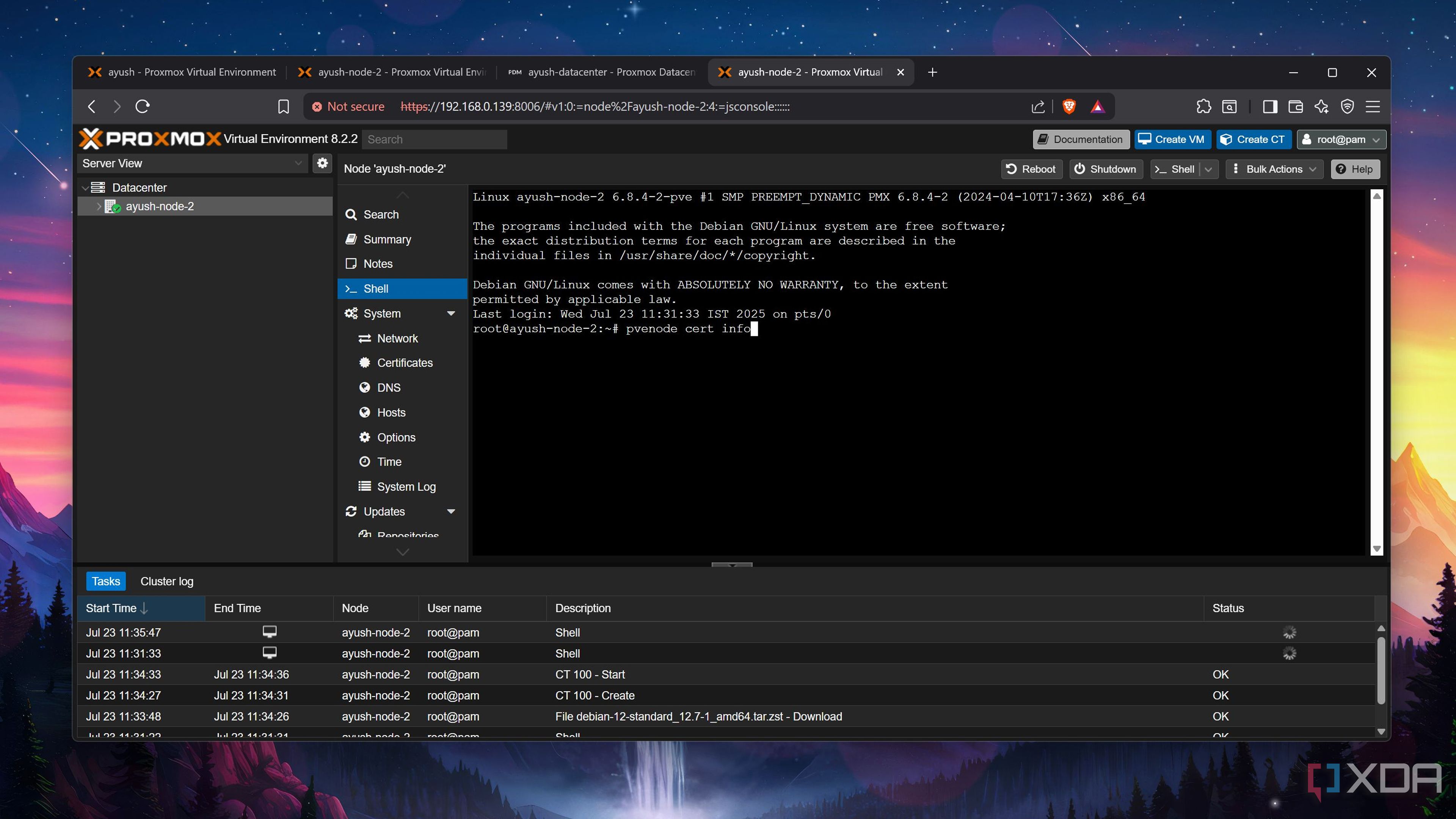1456x819 pixels.
Task: Open the root@pam user menu
Action: [x=1341, y=140]
